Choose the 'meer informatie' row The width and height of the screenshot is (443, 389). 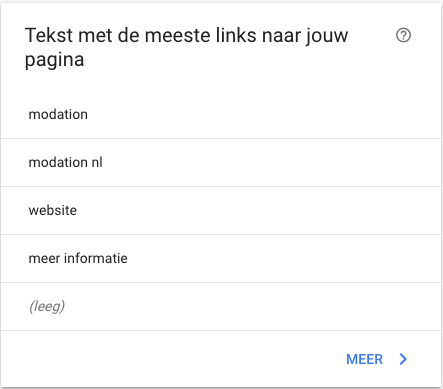pos(221,258)
